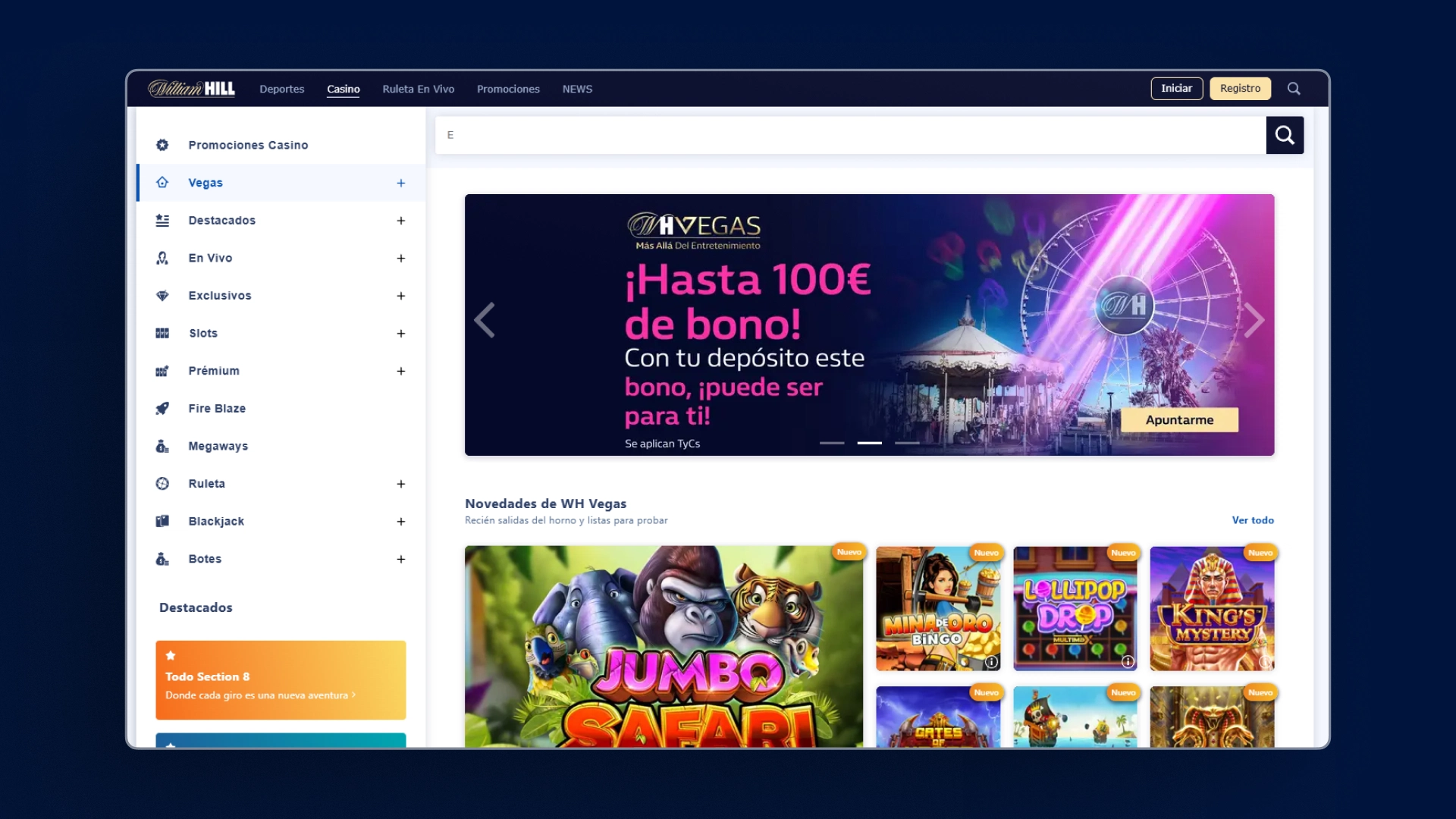Click the Promociones Casino badge icon
The image size is (1456, 819).
click(162, 145)
